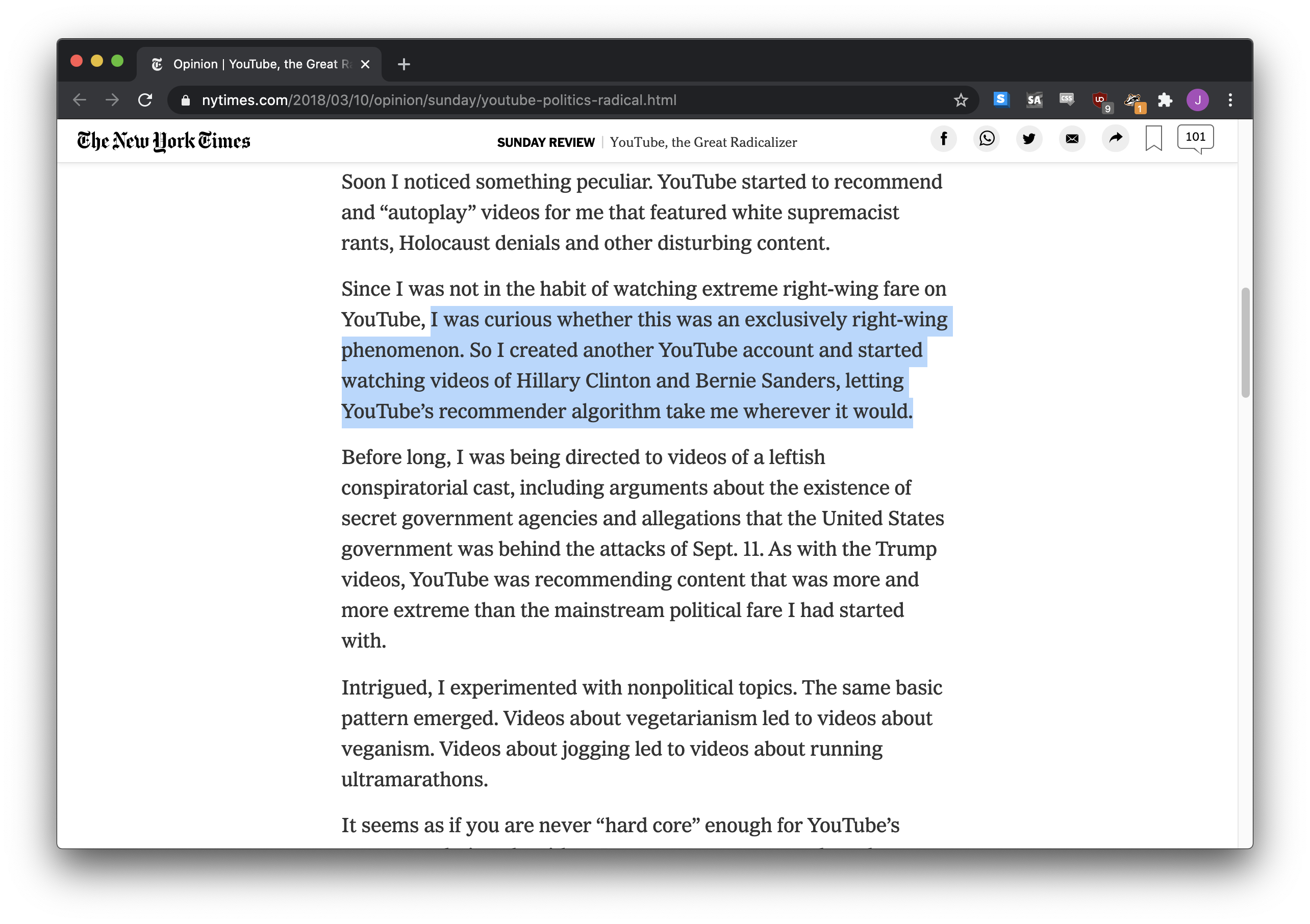This screenshot has width=1310, height=924.
Task: Open a new tab with the plus button
Action: (404, 64)
